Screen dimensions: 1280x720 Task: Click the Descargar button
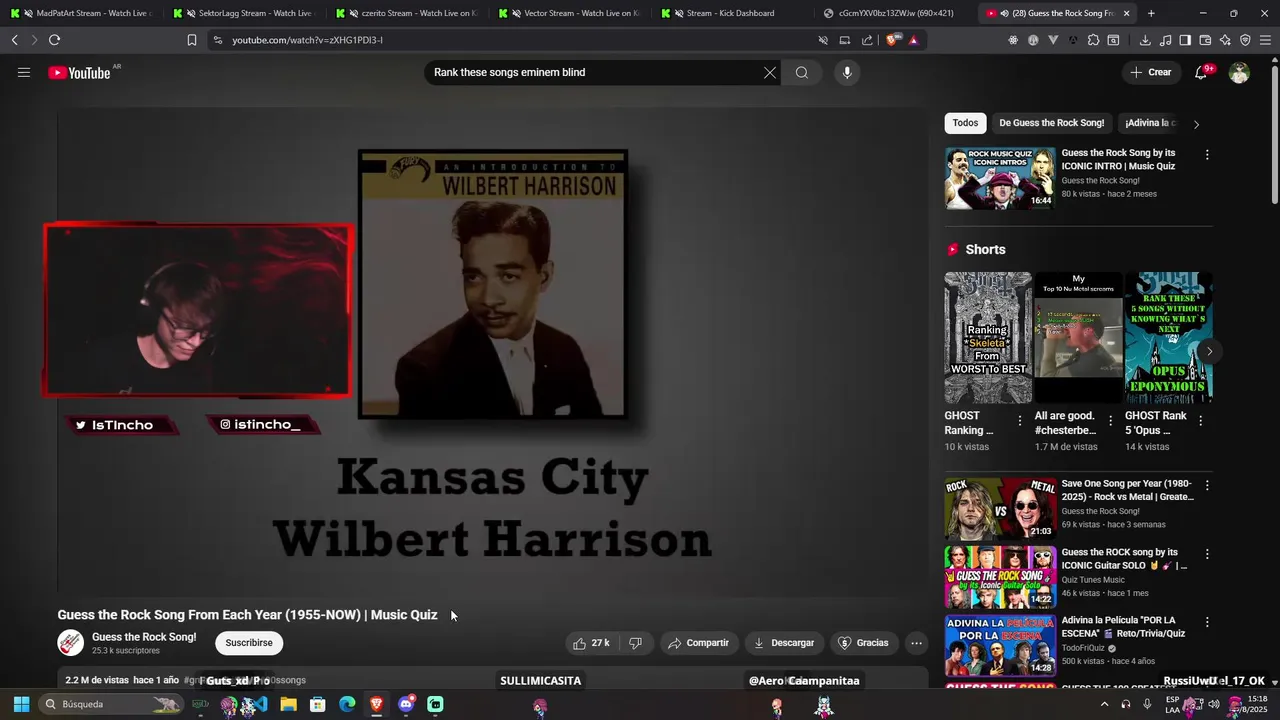784,643
